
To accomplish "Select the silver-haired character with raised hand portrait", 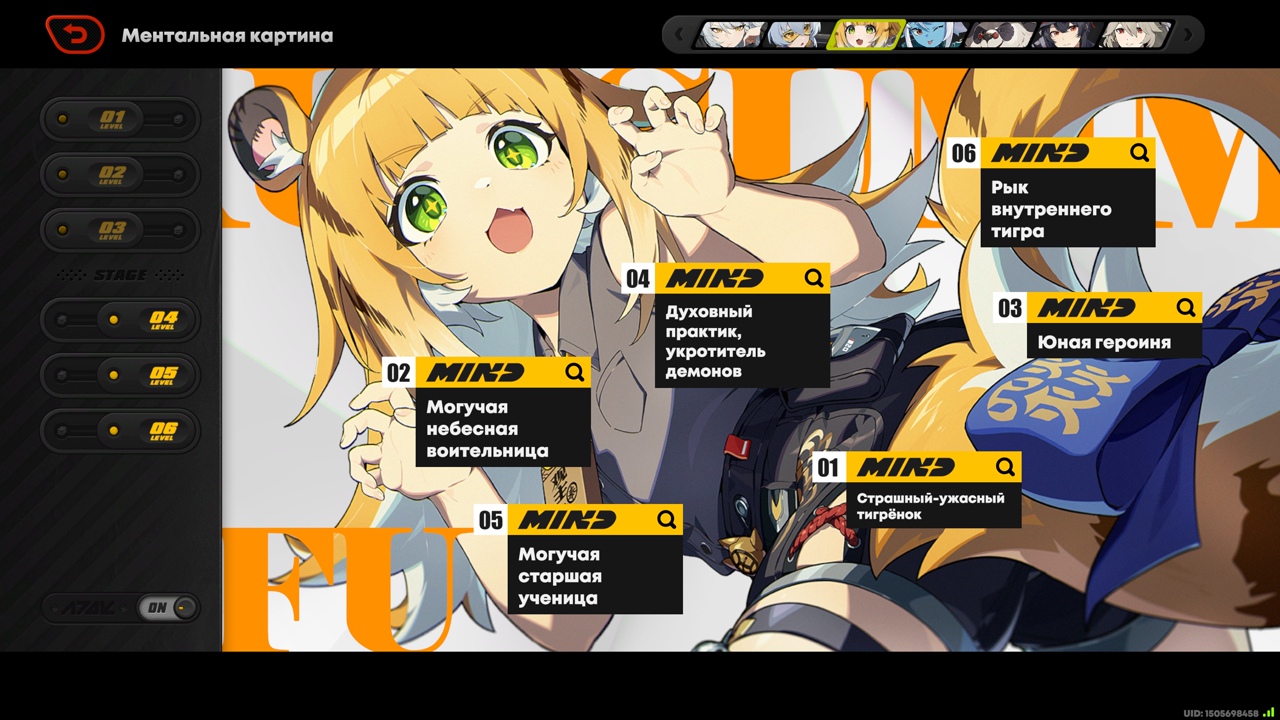I will tap(731, 35).
